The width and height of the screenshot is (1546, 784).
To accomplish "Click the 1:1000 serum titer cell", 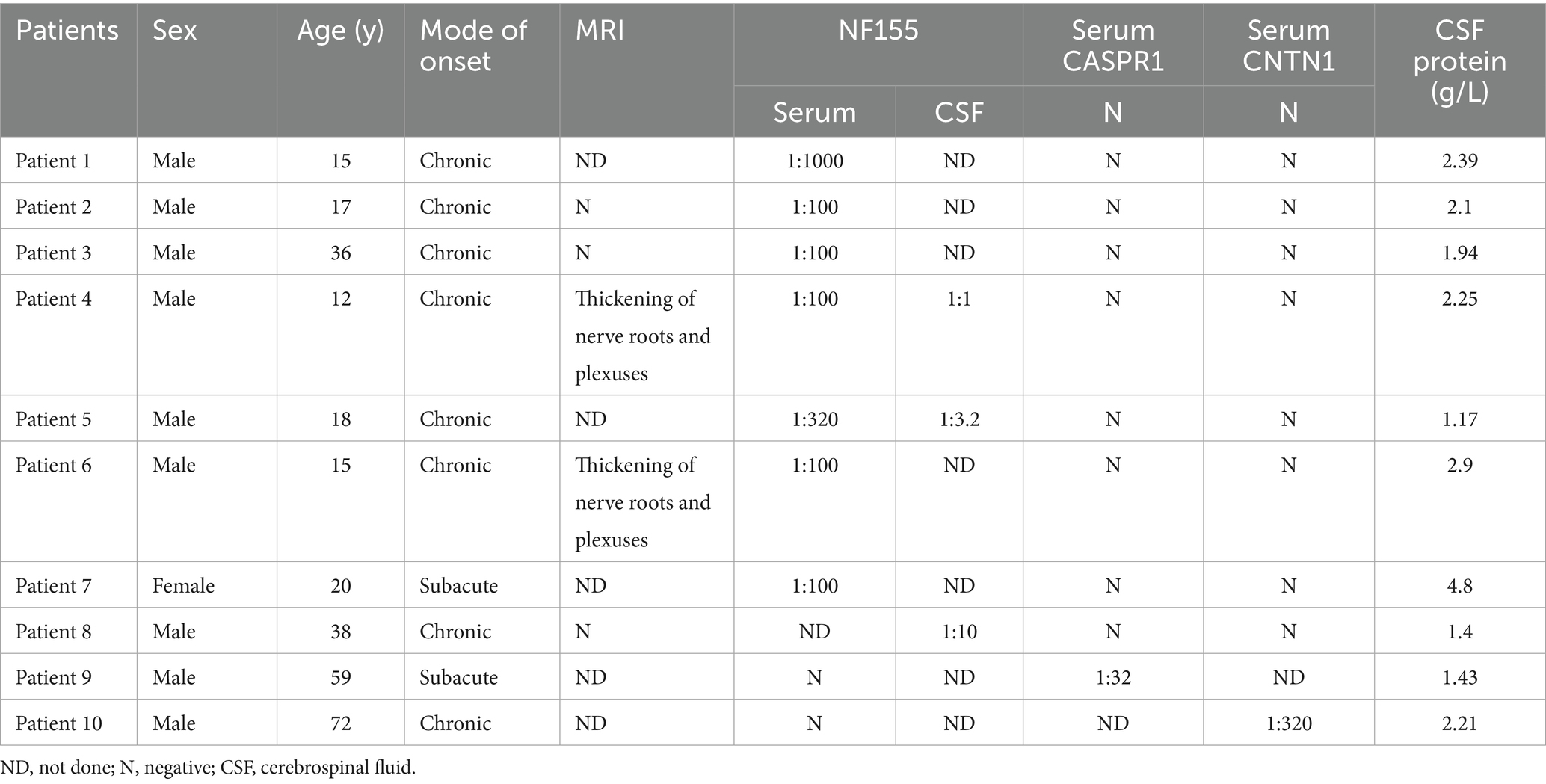I will [814, 161].
